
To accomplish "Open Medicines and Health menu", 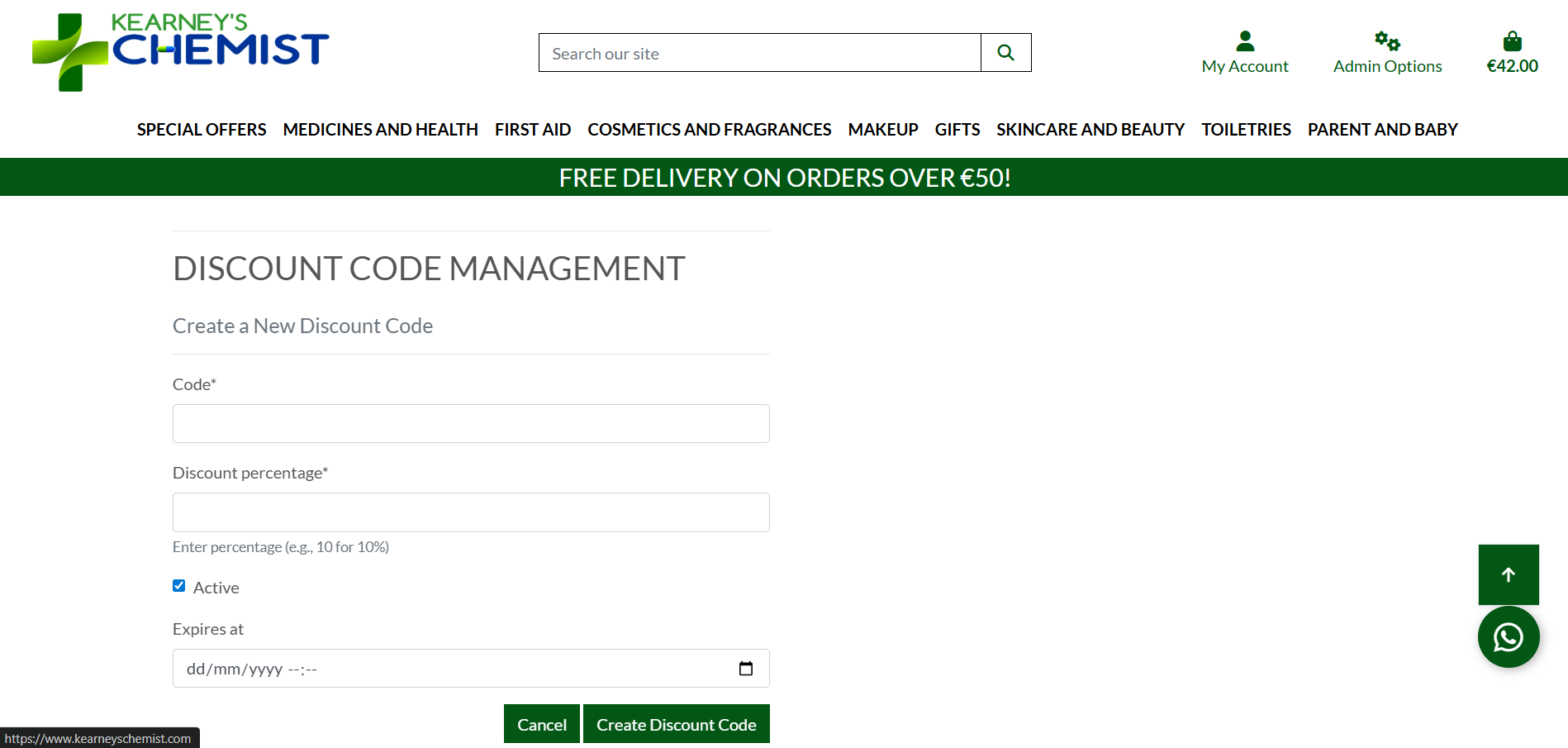I will (380, 130).
